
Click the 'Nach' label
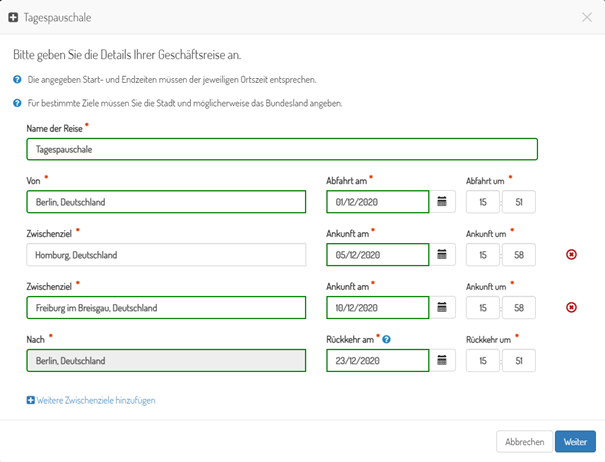coord(35,339)
